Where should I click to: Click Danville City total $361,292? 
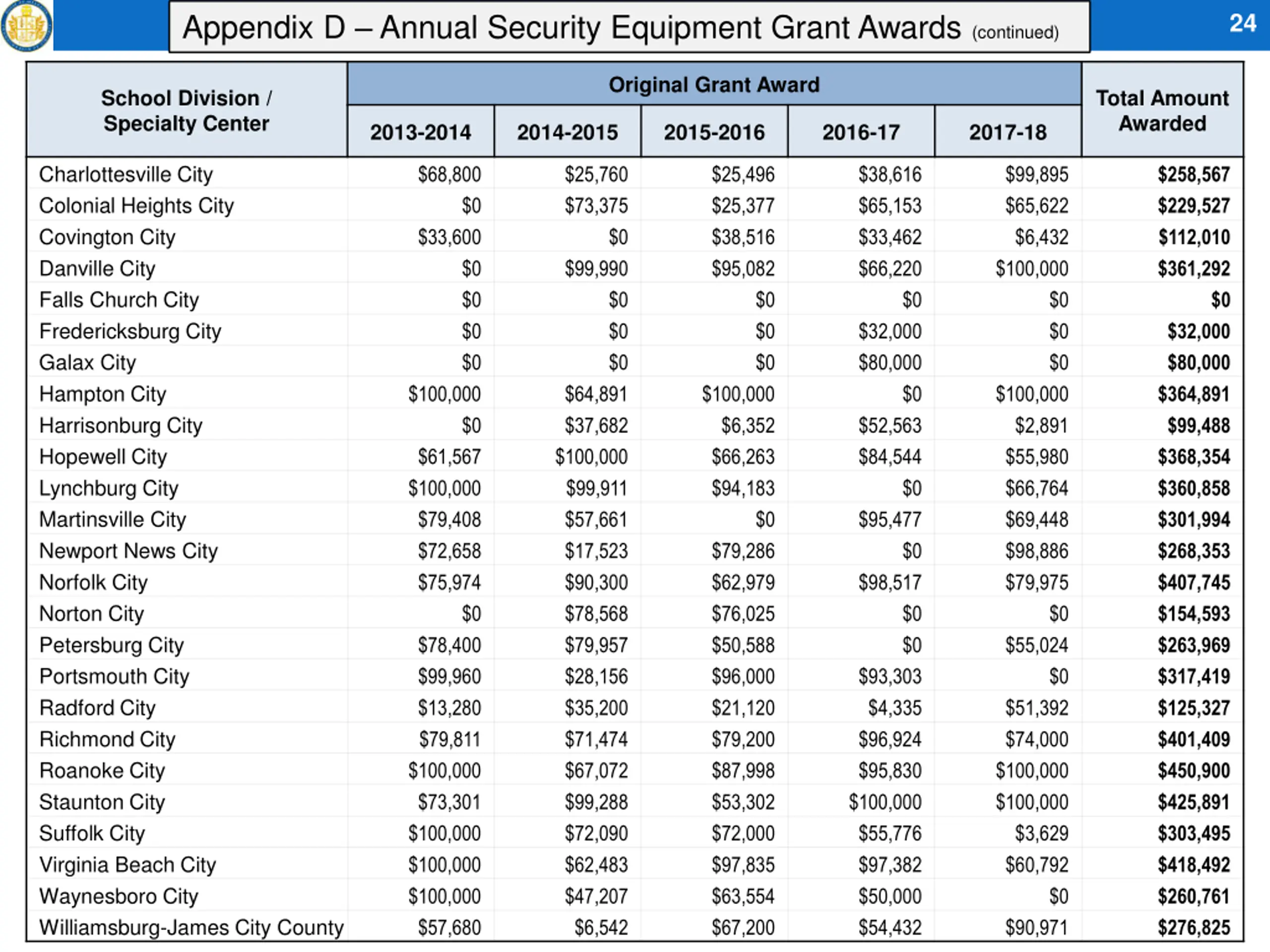1193,269
